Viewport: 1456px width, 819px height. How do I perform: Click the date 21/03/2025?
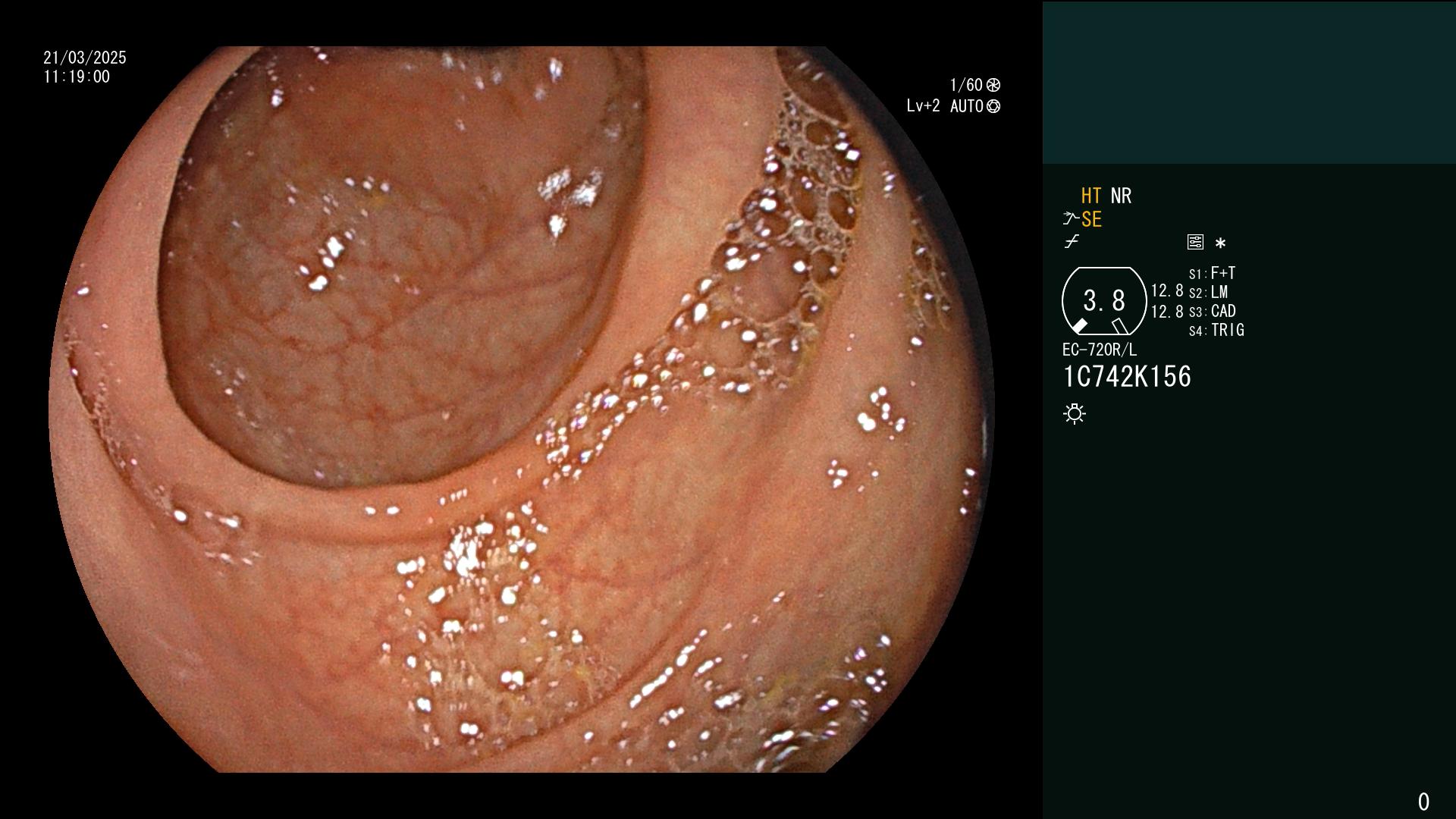click(x=85, y=58)
